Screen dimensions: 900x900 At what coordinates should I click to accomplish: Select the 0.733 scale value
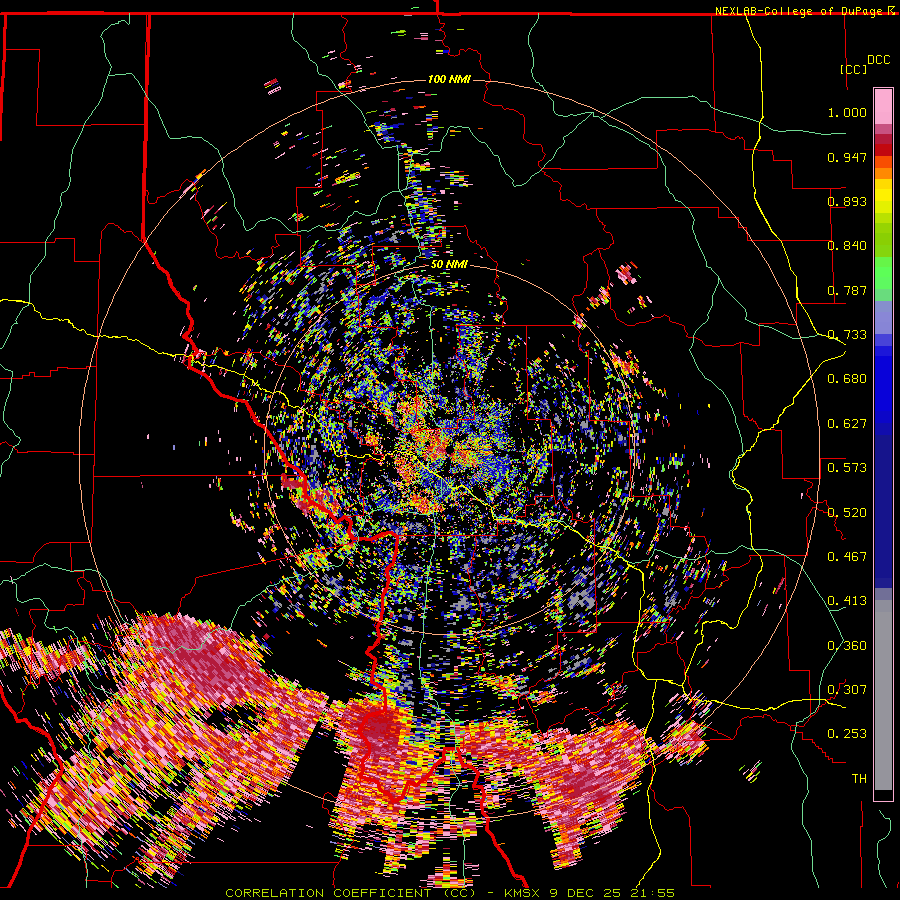coord(847,335)
